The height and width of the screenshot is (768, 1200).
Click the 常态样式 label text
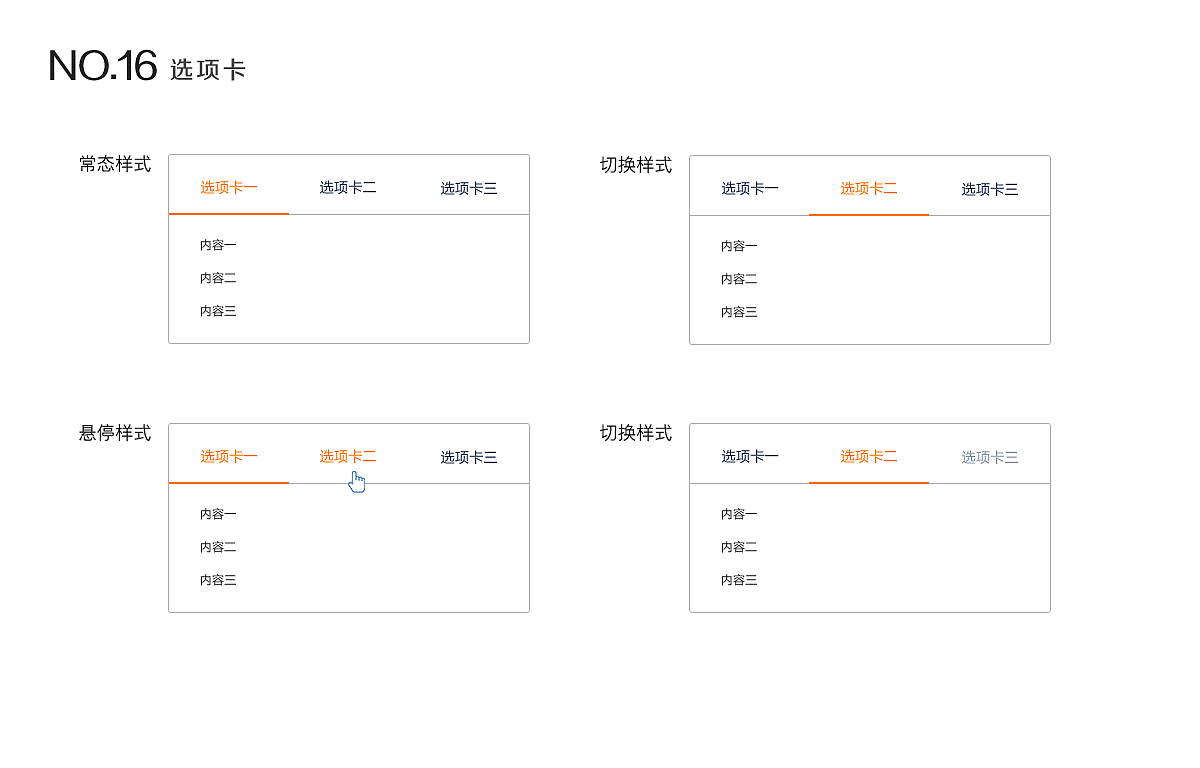tap(113, 165)
